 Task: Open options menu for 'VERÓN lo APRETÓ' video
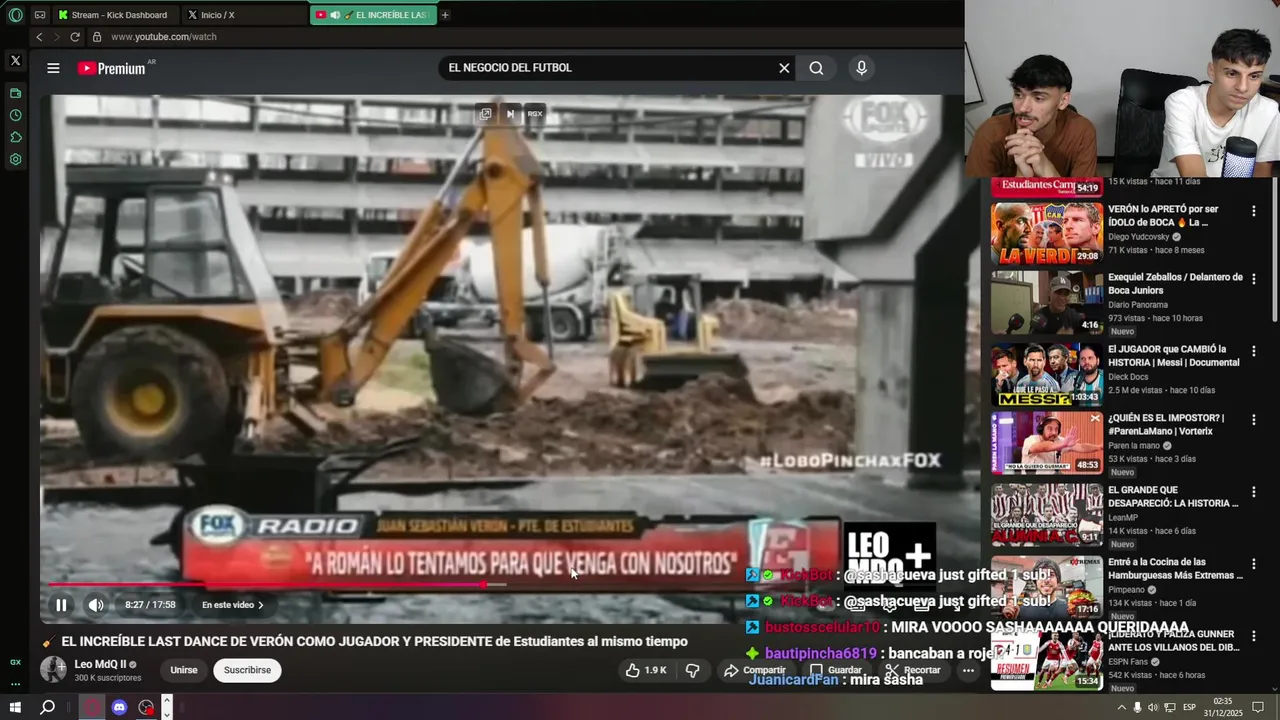[1253, 211]
